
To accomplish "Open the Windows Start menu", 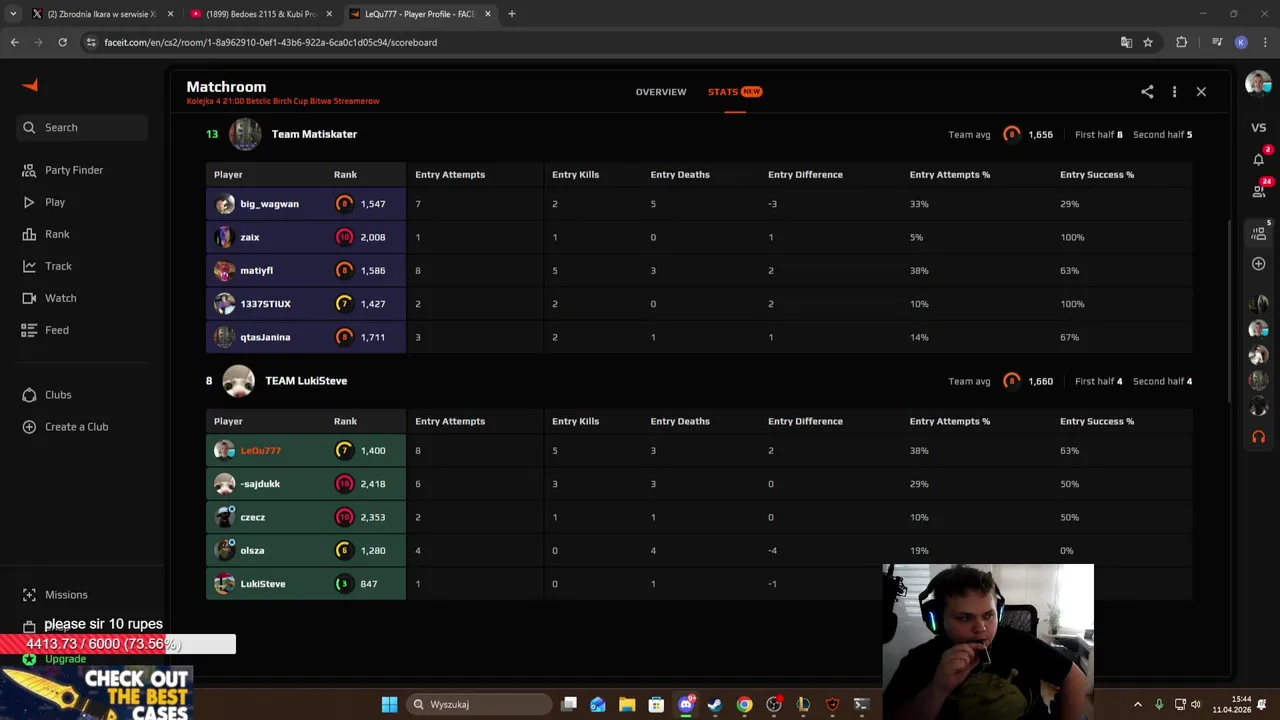I will click(x=389, y=704).
